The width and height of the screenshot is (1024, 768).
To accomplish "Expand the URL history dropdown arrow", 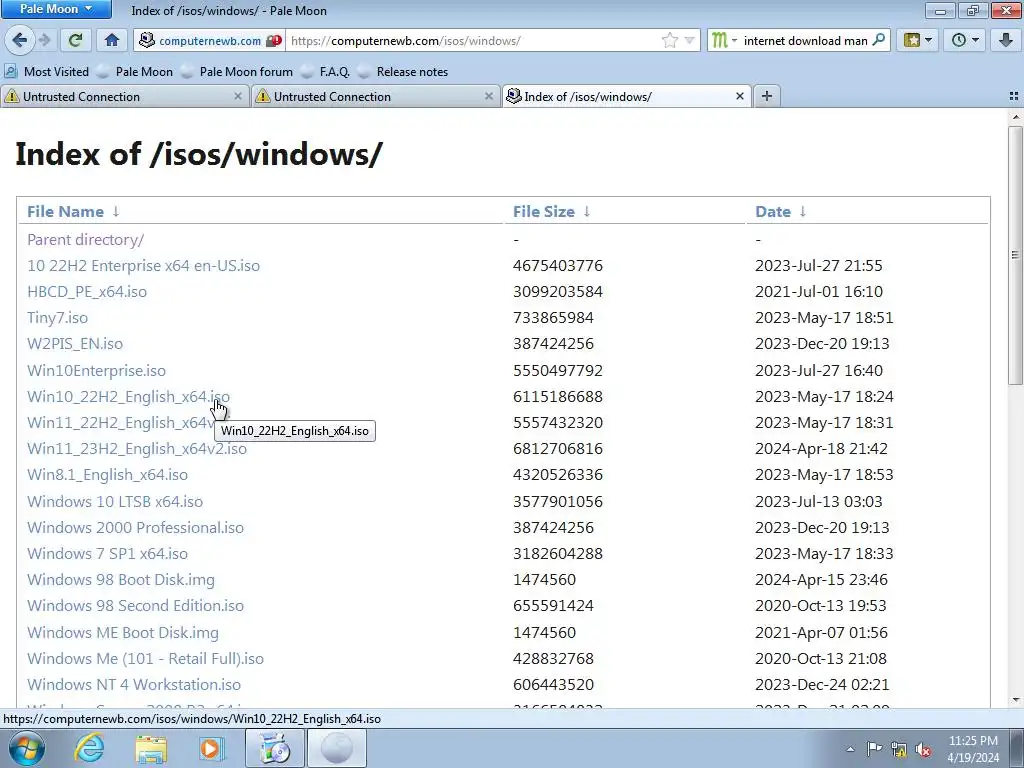I will [689, 40].
